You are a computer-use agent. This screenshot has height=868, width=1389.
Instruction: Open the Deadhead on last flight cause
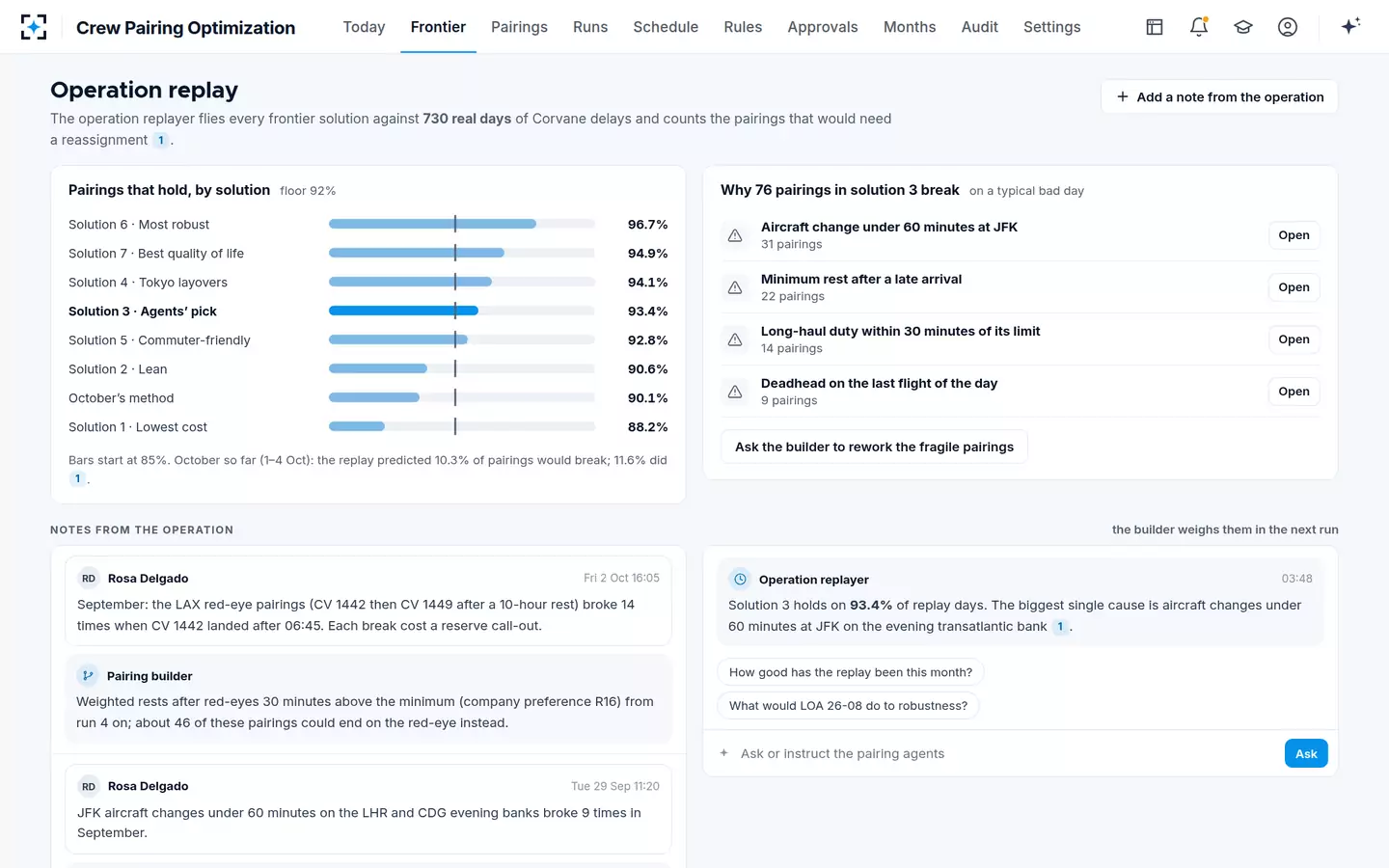(1294, 392)
